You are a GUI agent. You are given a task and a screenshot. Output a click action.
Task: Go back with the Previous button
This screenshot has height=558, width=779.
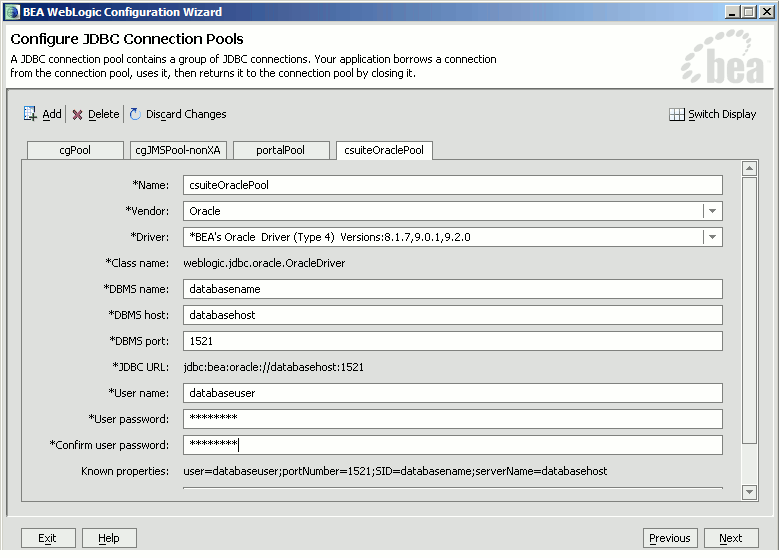click(670, 538)
